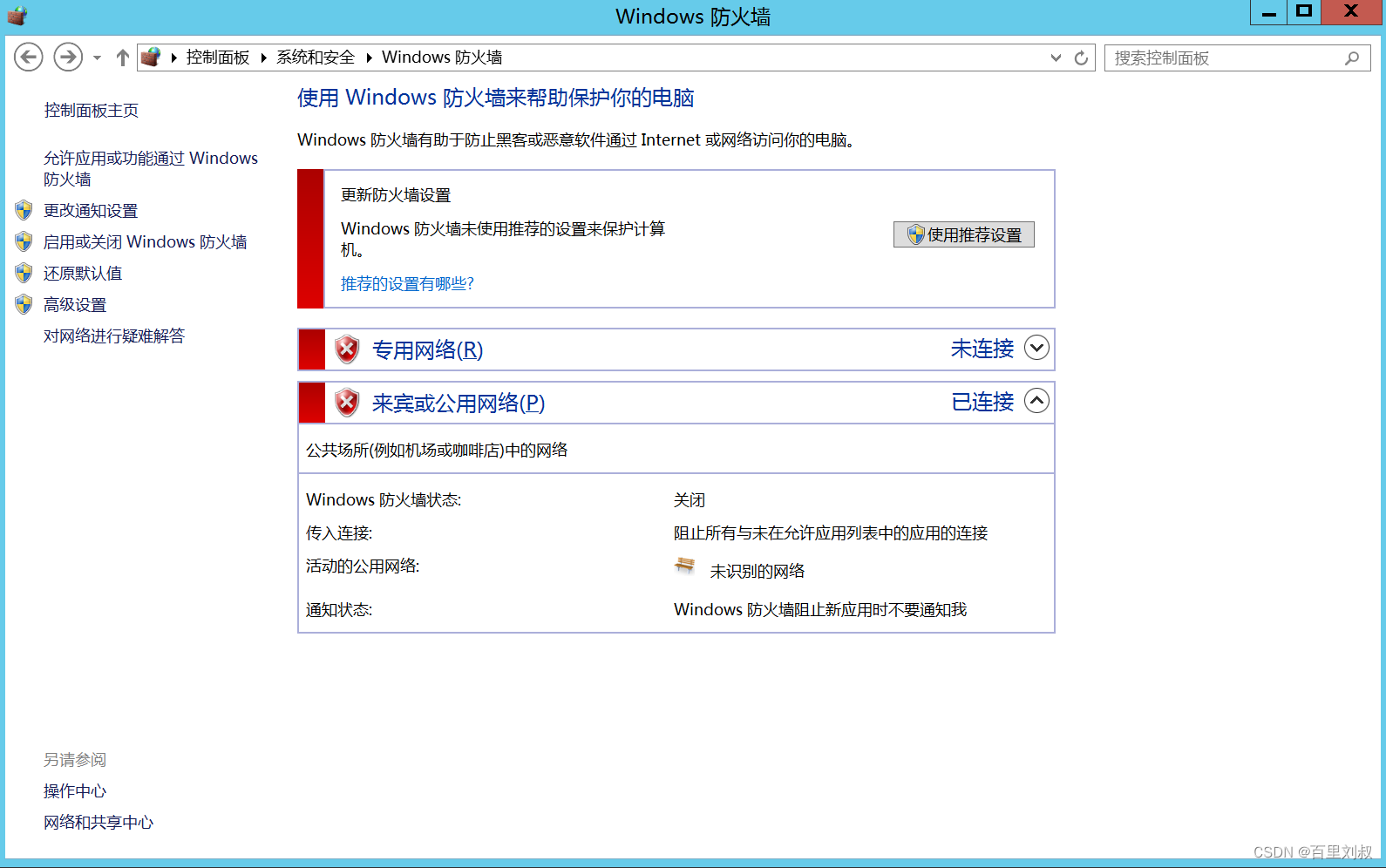
Task: Open 控制面板主页 link
Action: point(92,110)
